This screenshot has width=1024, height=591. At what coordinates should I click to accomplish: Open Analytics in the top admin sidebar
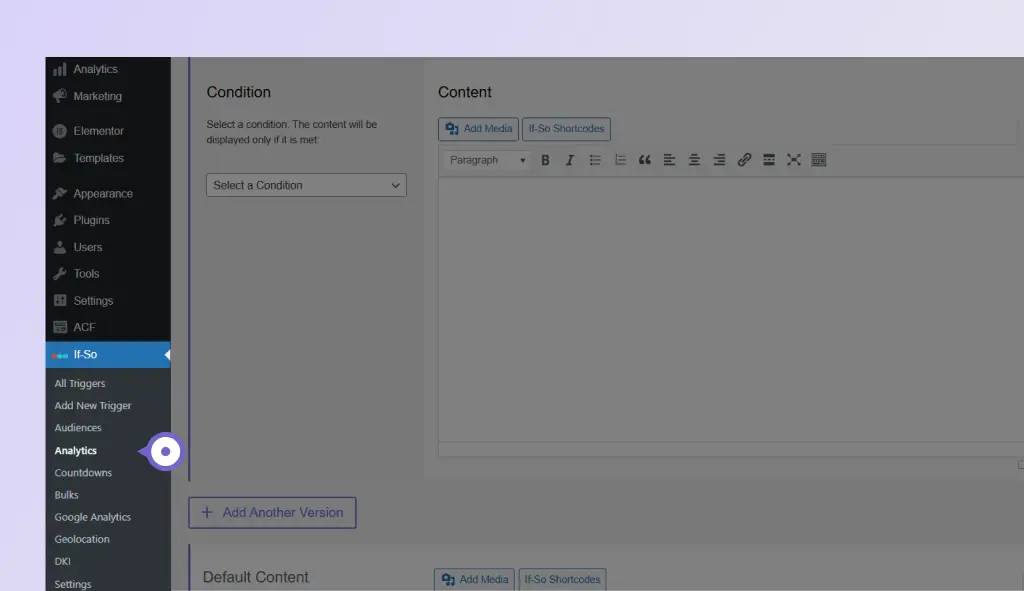pos(108,69)
